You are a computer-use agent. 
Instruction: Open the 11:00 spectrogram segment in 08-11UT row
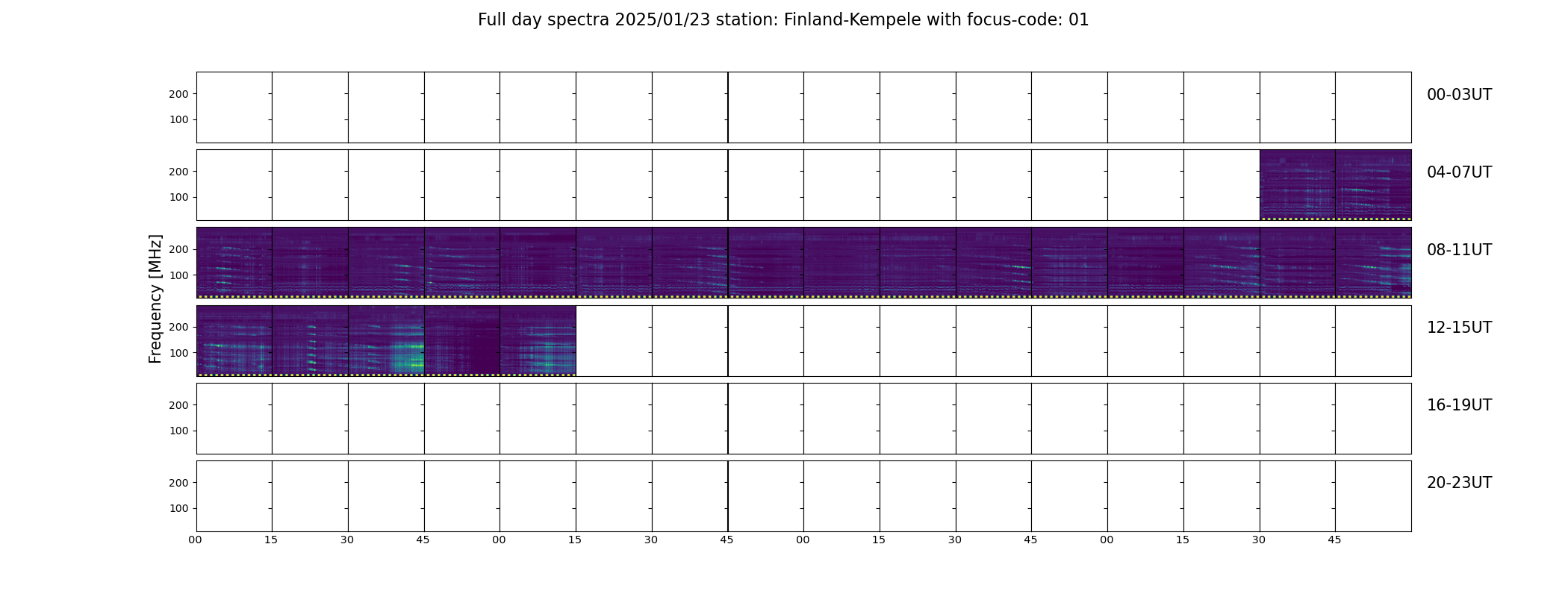click(1145, 263)
